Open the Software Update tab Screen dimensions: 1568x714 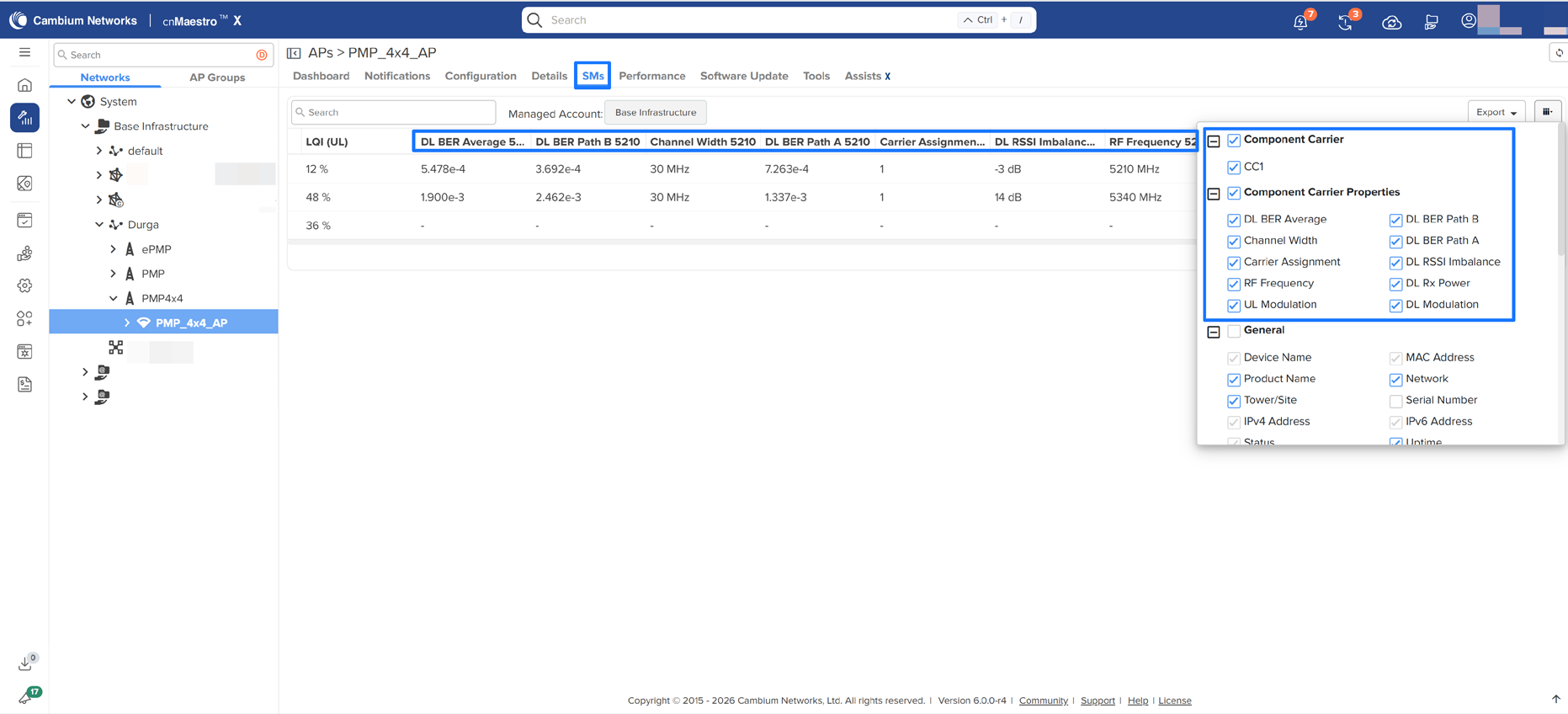pos(744,76)
